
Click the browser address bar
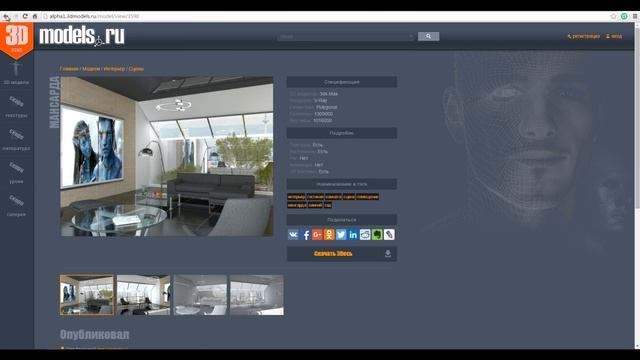click(x=327, y=16)
